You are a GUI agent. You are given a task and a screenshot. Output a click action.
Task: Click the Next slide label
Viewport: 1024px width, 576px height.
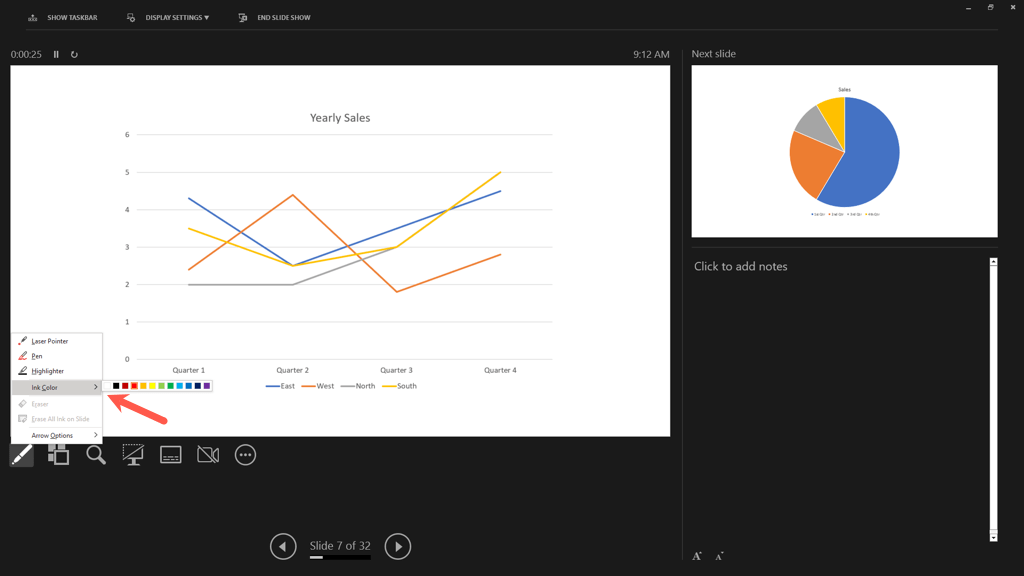(714, 54)
